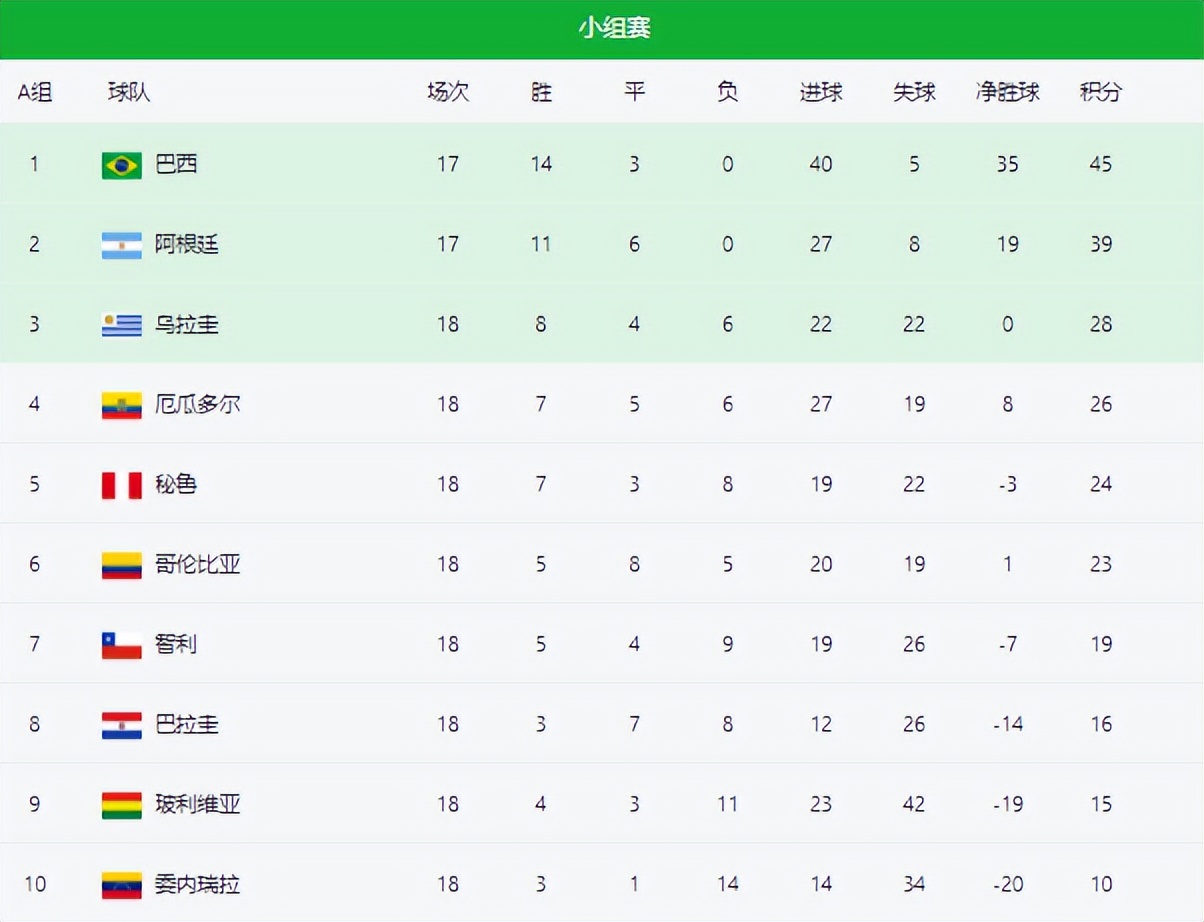
Task: Click the 净胜球 column header
Action: 1007,92
